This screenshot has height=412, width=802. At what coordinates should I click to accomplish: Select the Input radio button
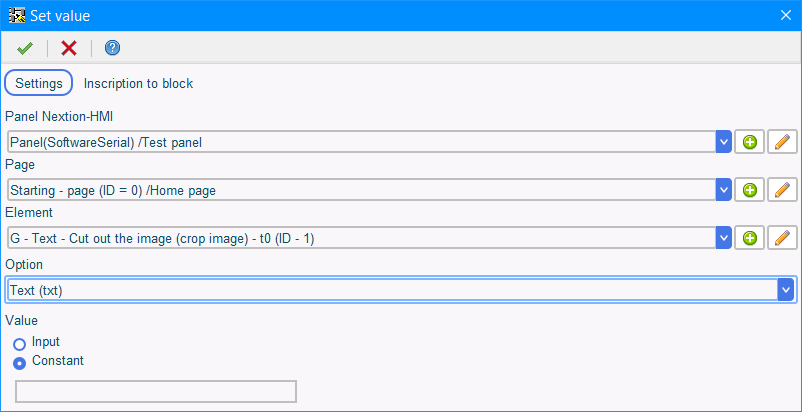[x=19, y=344]
